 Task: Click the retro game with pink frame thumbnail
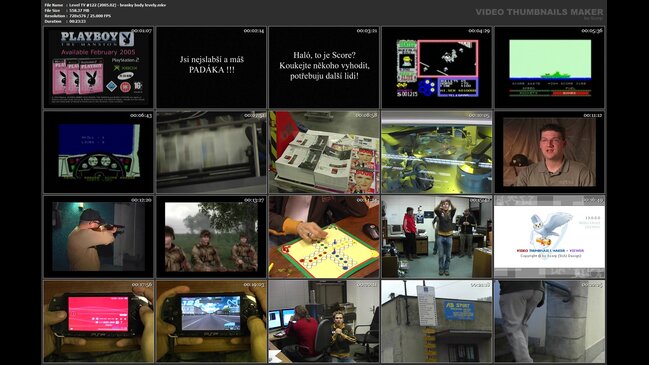(x=437, y=67)
